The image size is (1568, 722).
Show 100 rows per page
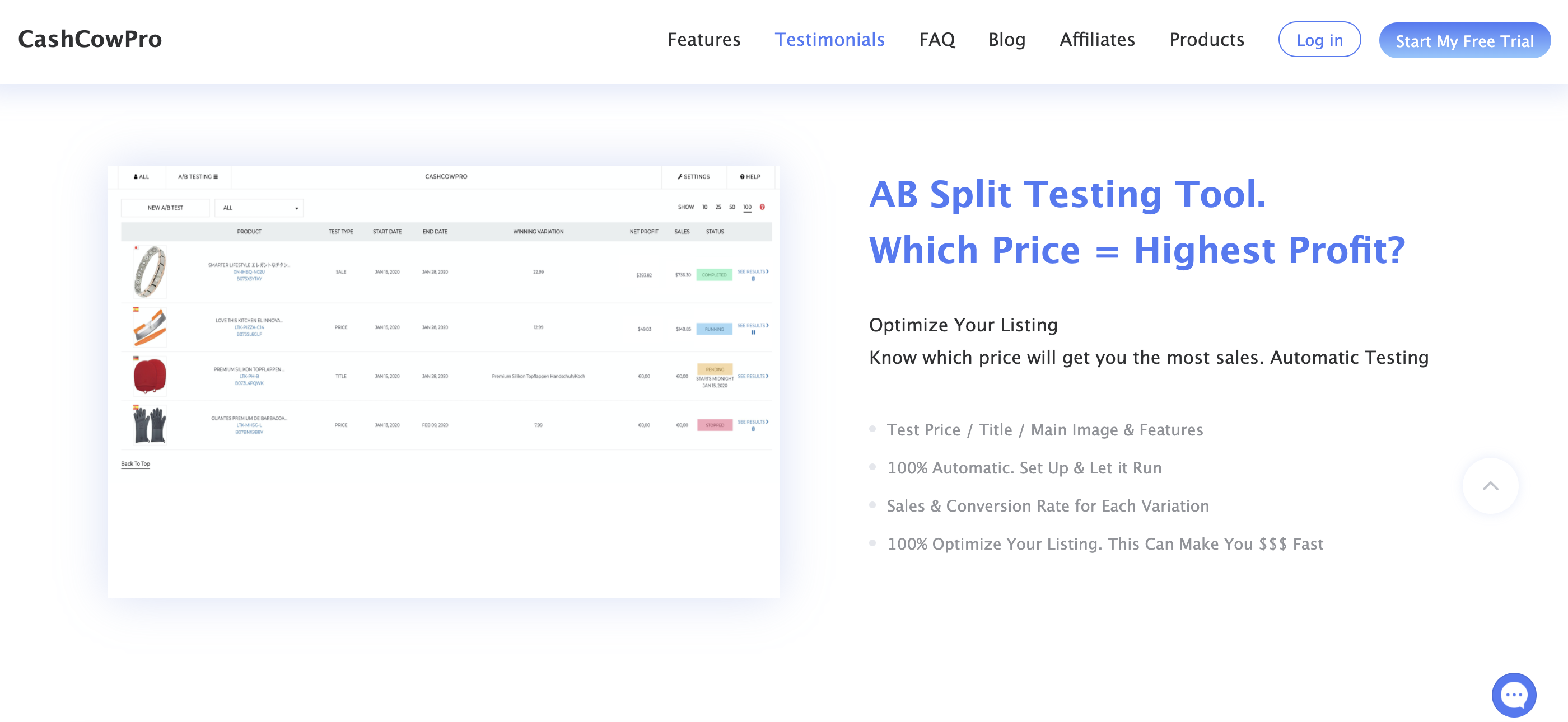747,207
